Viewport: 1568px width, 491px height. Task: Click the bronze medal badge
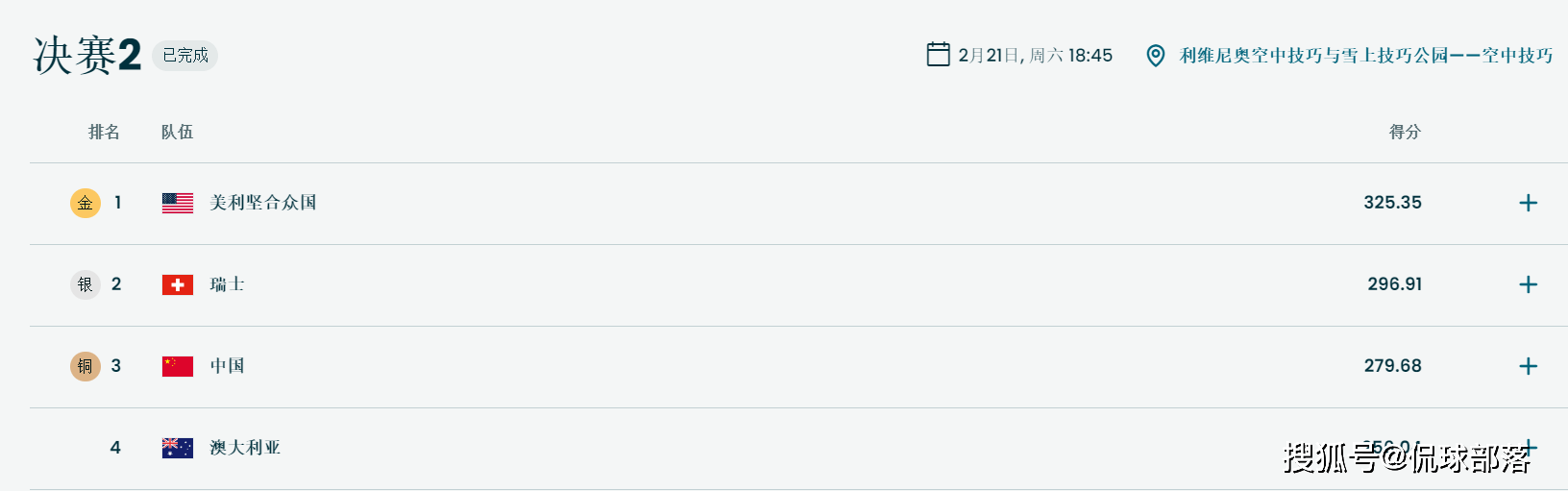coord(86,366)
